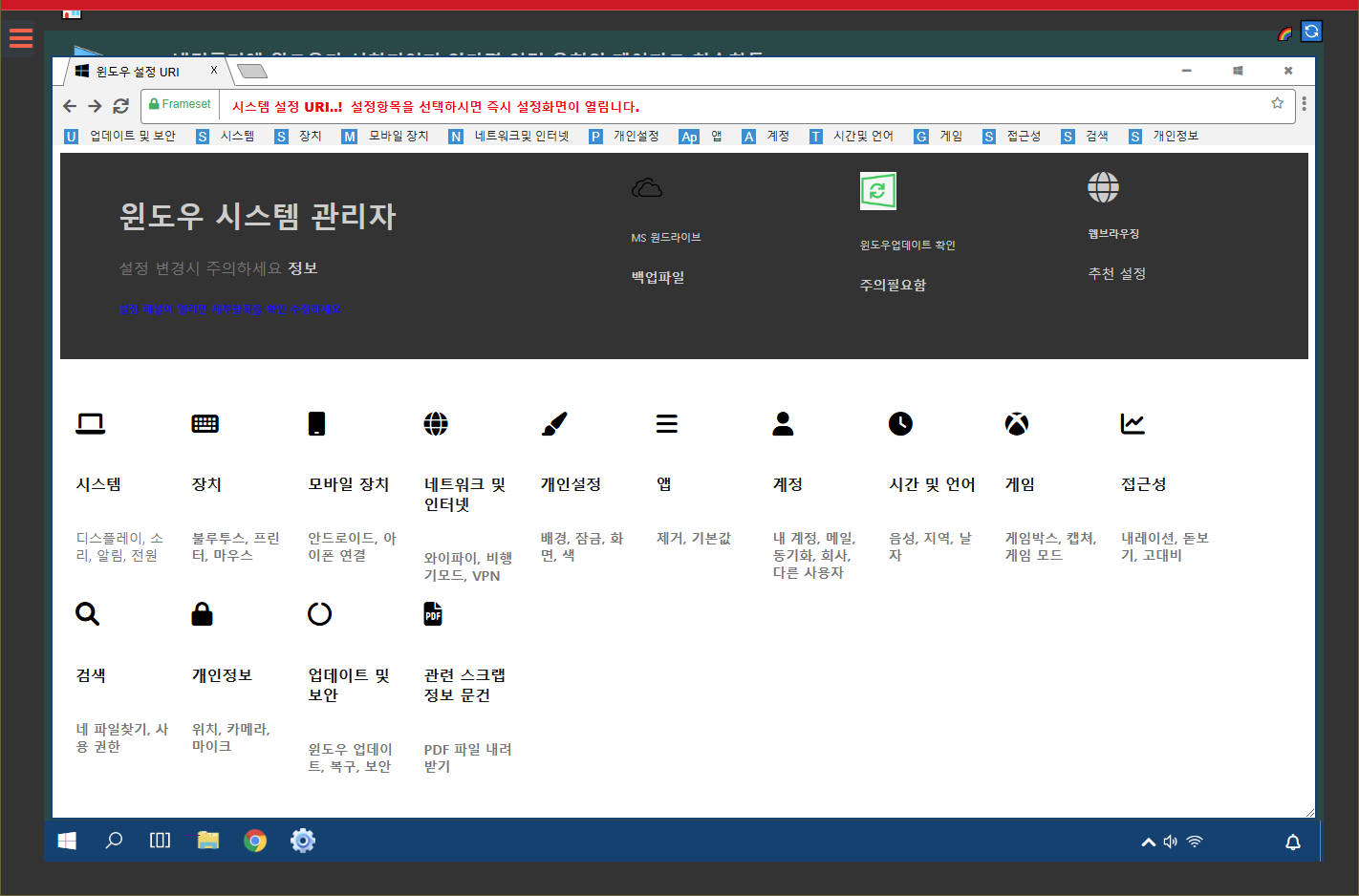Go back with the browser arrow
1359x896 pixels.
[69, 106]
